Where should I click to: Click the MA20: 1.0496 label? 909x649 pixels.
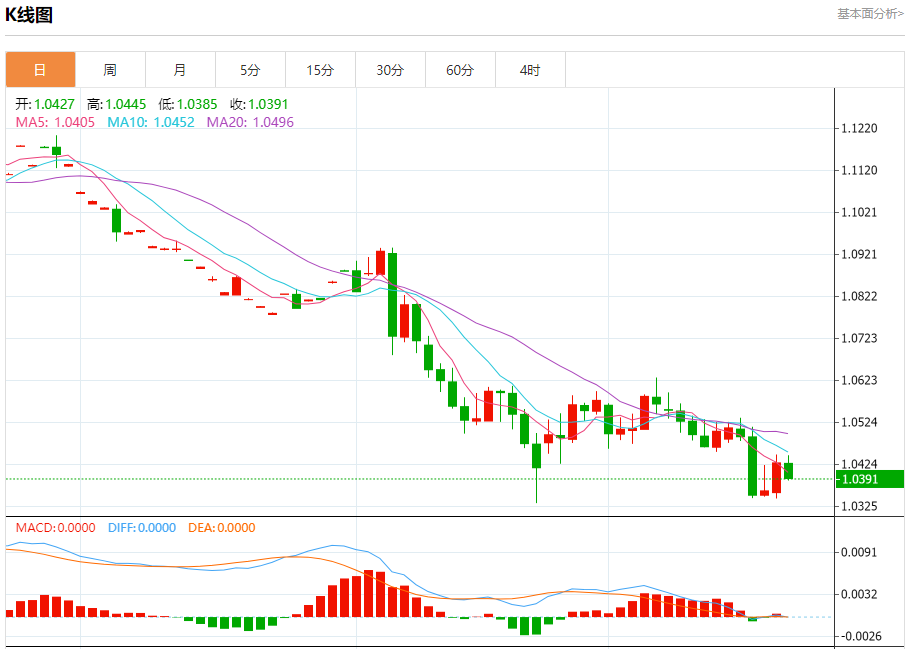click(x=250, y=122)
